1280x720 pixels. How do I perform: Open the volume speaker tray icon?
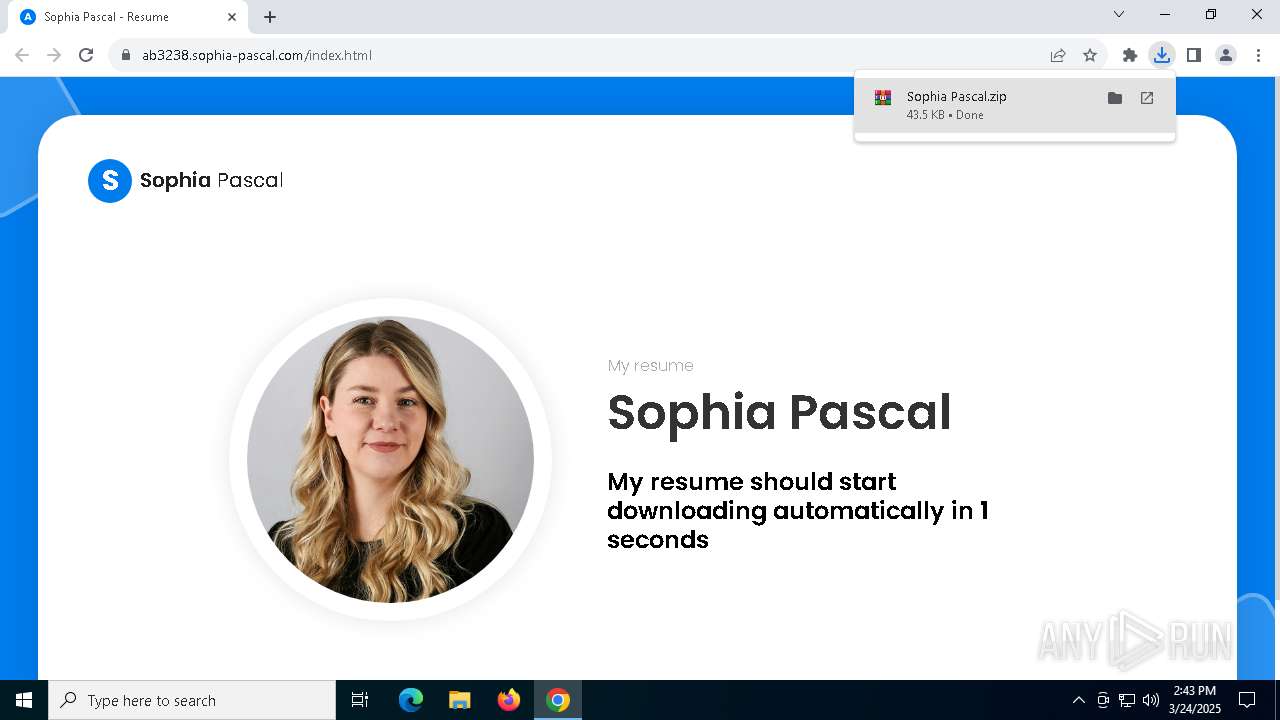pyautogui.click(x=1151, y=700)
